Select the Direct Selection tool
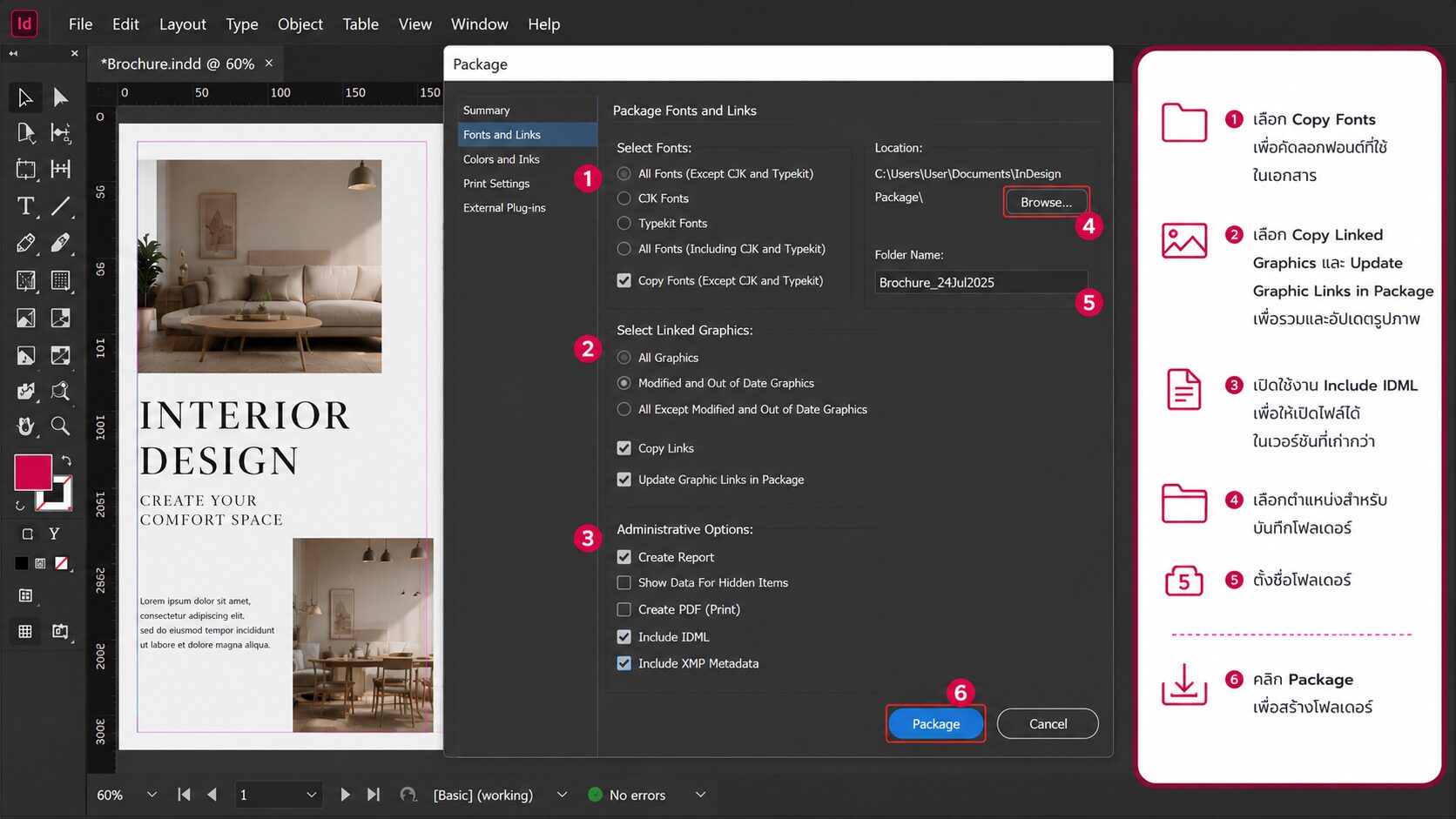Image resolution: width=1456 pixels, height=819 pixels. 60,97
